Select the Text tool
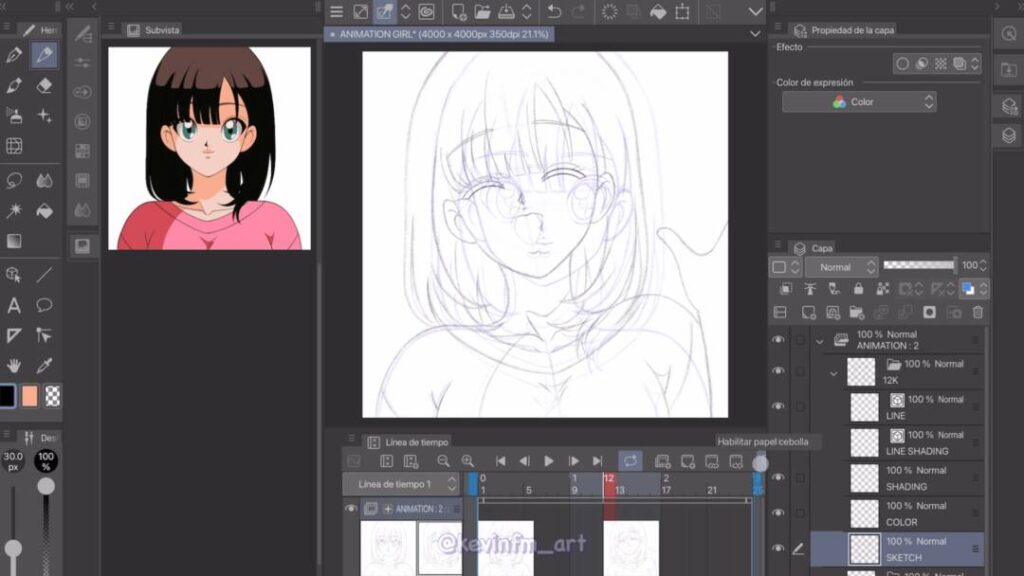 pos(14,305)
